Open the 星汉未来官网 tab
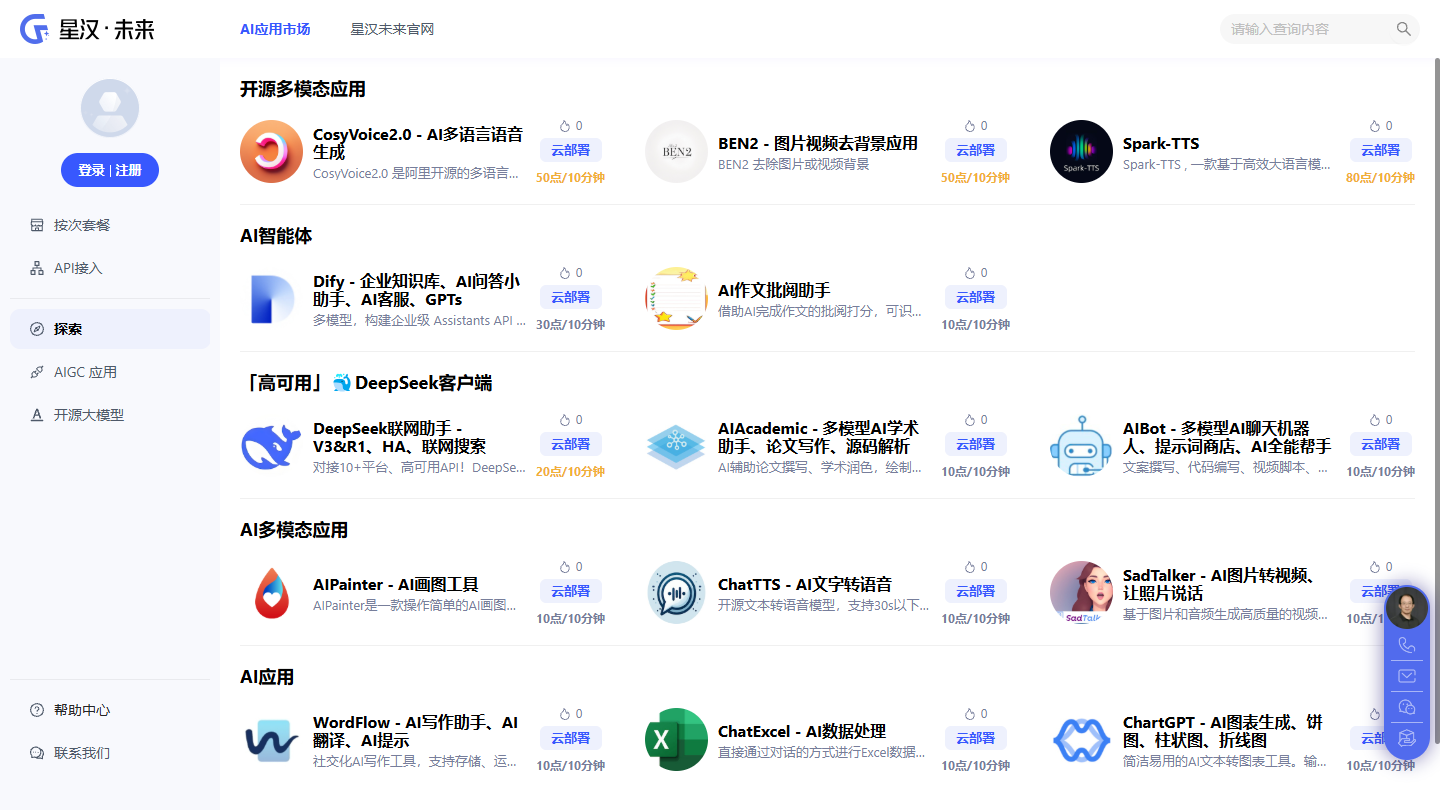This screenshot has width=1440, height=810. [392, 29]
